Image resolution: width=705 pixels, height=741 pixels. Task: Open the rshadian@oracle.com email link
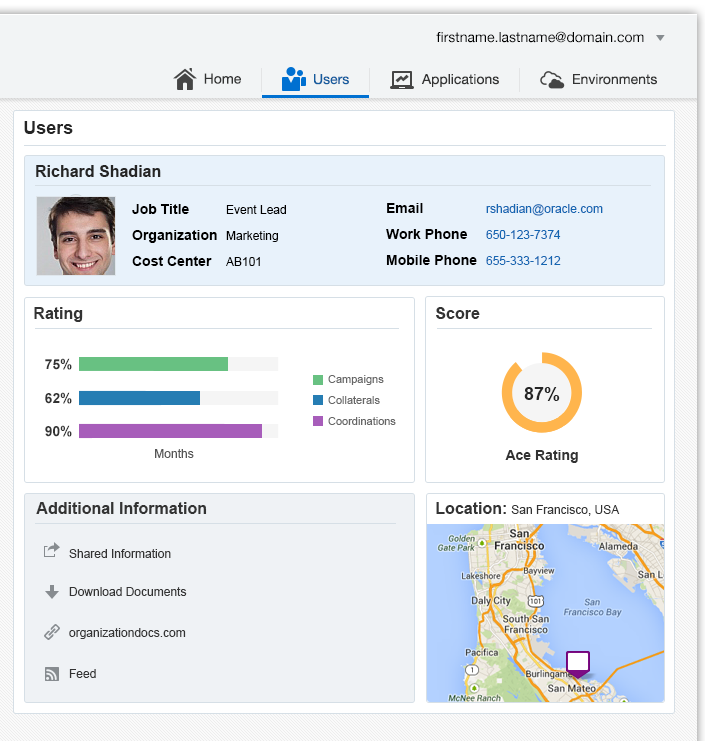click(544, 209)
